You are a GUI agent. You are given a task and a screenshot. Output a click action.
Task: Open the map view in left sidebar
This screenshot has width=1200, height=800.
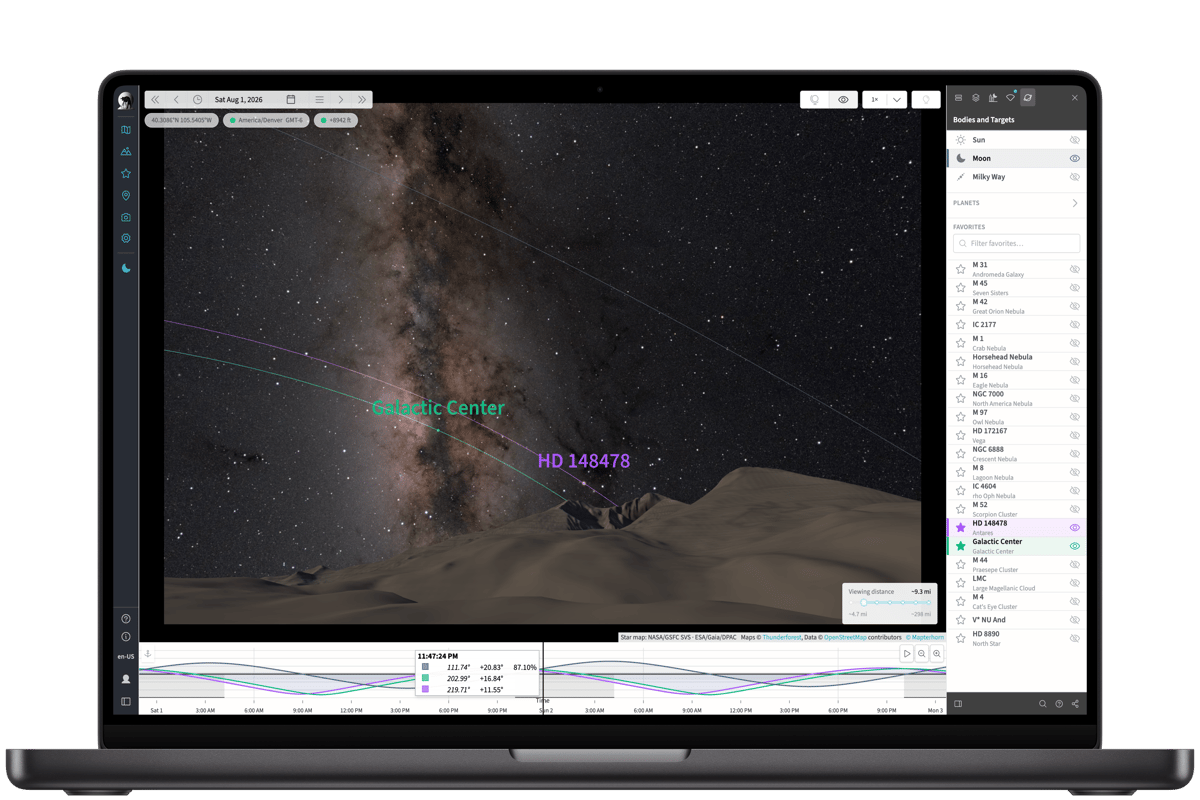pyautogui.click(x=126, y=130)
